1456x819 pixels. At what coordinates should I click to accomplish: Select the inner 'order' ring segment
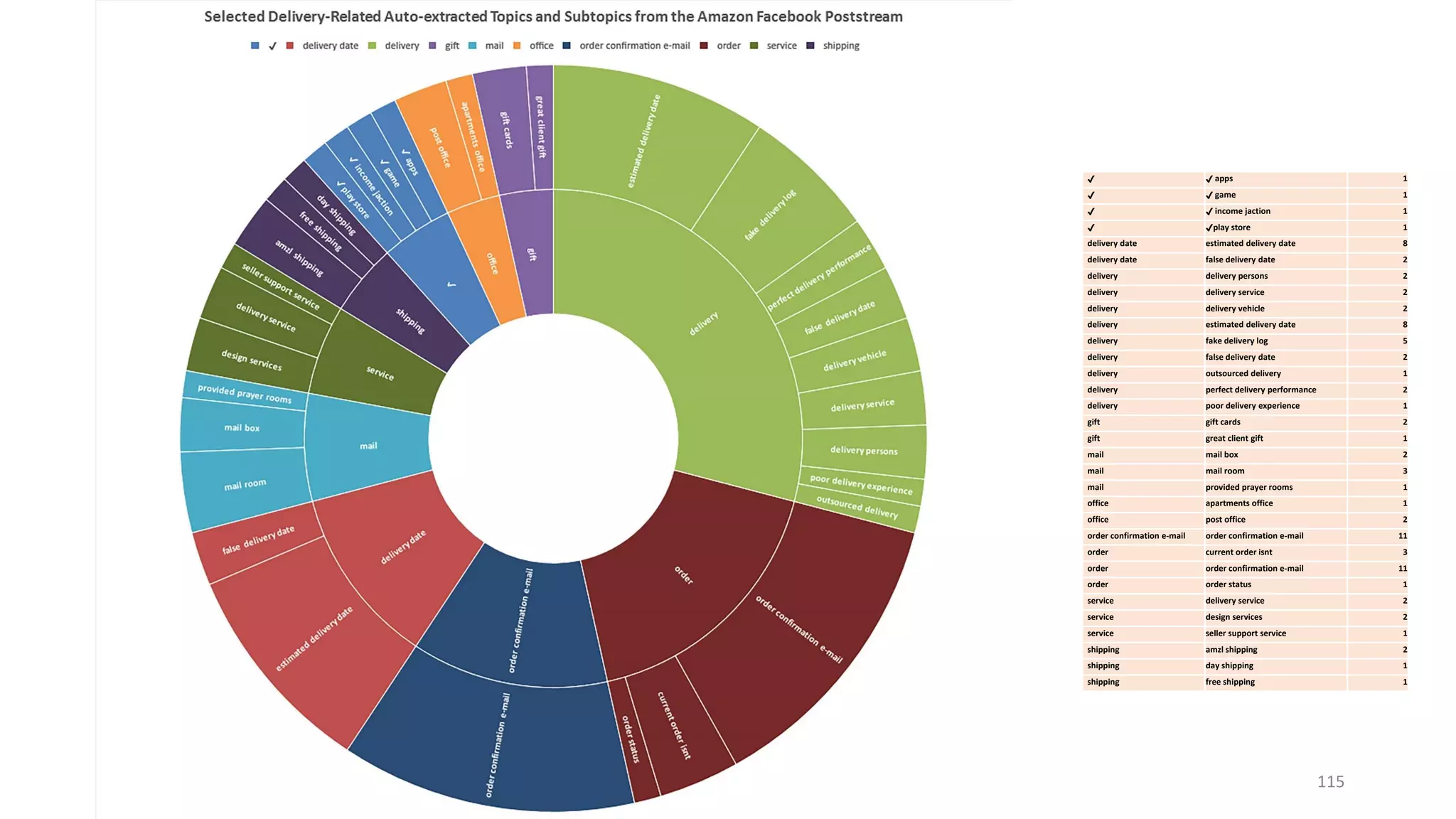click(683, 574)
